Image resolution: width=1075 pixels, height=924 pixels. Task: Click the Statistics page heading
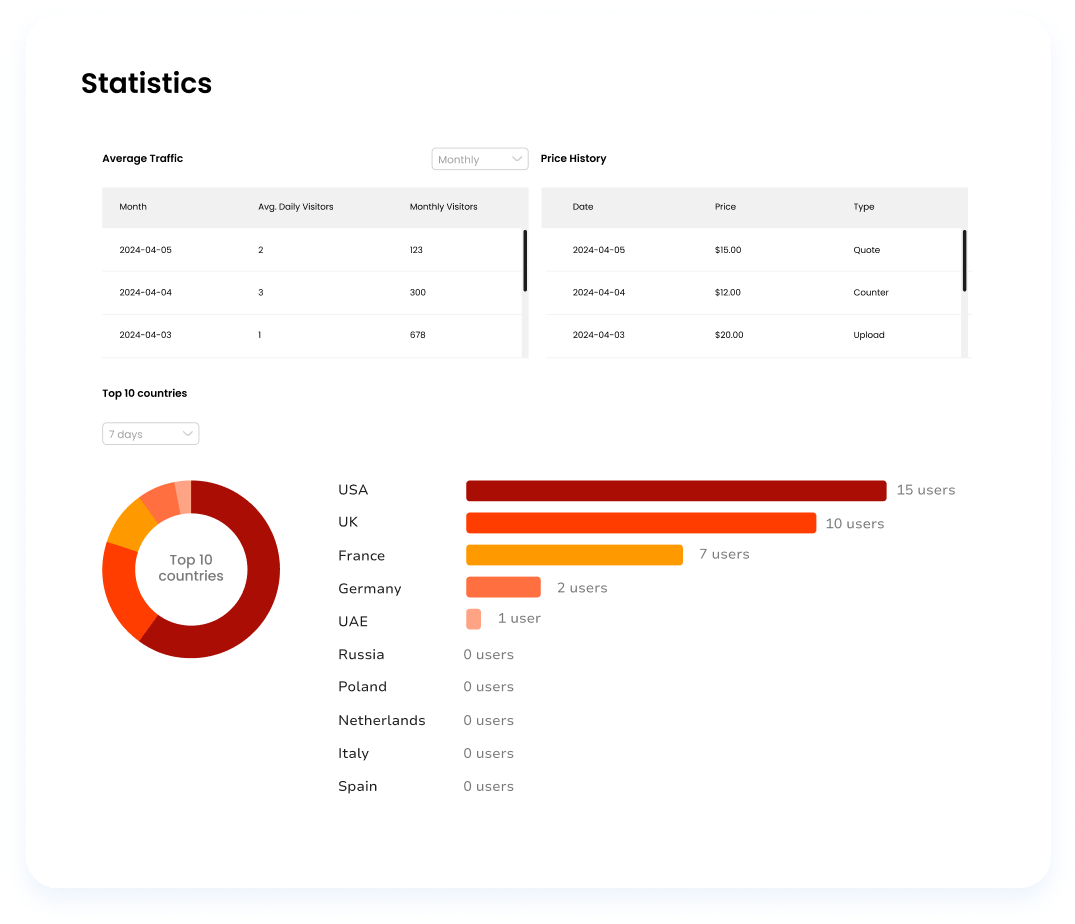(x=146, y=83)
